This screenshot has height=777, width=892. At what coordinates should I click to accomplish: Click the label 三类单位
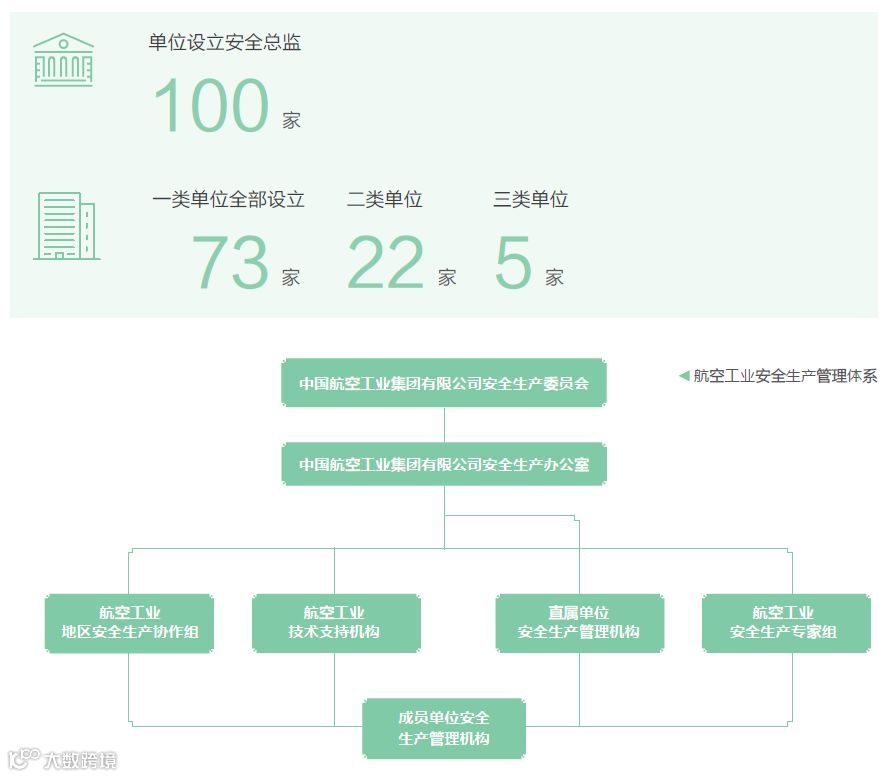pos(531,200)
